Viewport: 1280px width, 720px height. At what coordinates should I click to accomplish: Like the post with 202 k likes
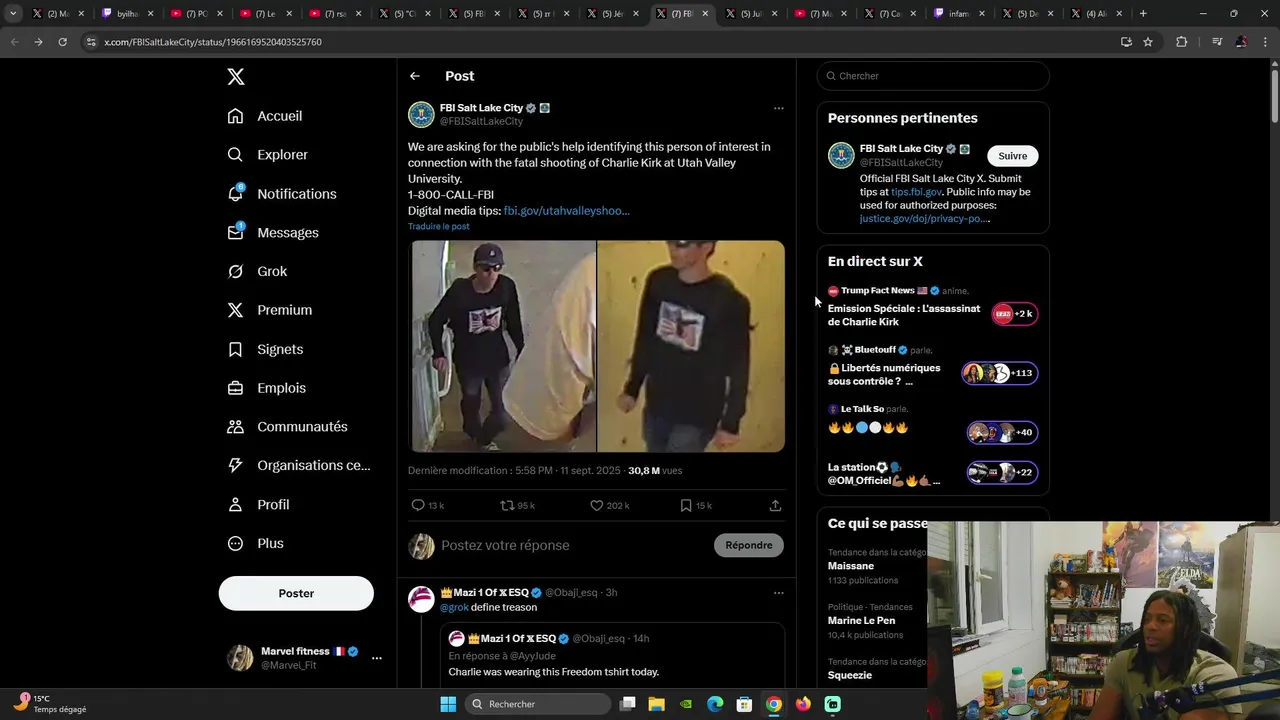[x=597, y=506]
